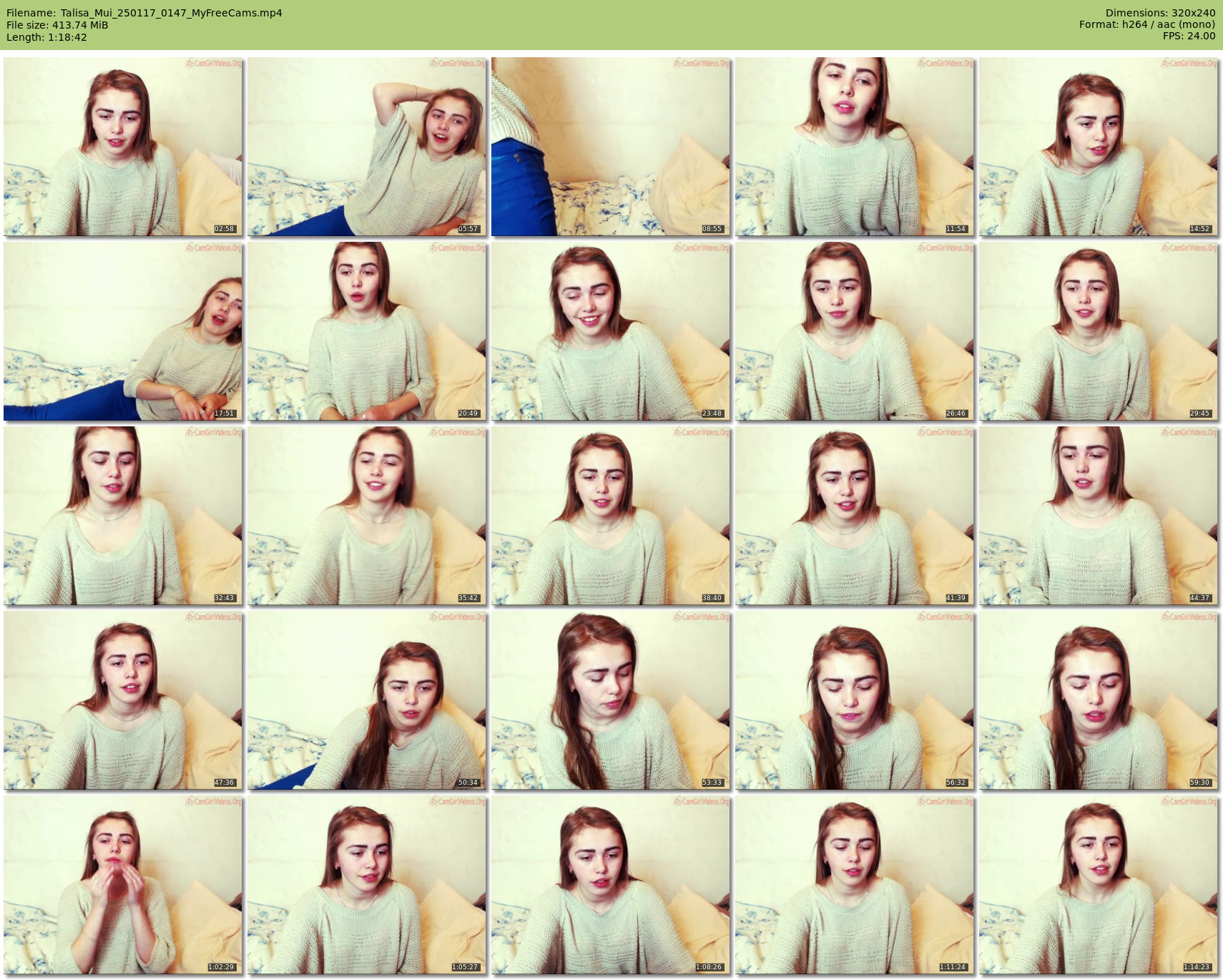Click the thumbnail marked 08:55
This screenshot has height=980, width=1223.
[x=611, y=147]
